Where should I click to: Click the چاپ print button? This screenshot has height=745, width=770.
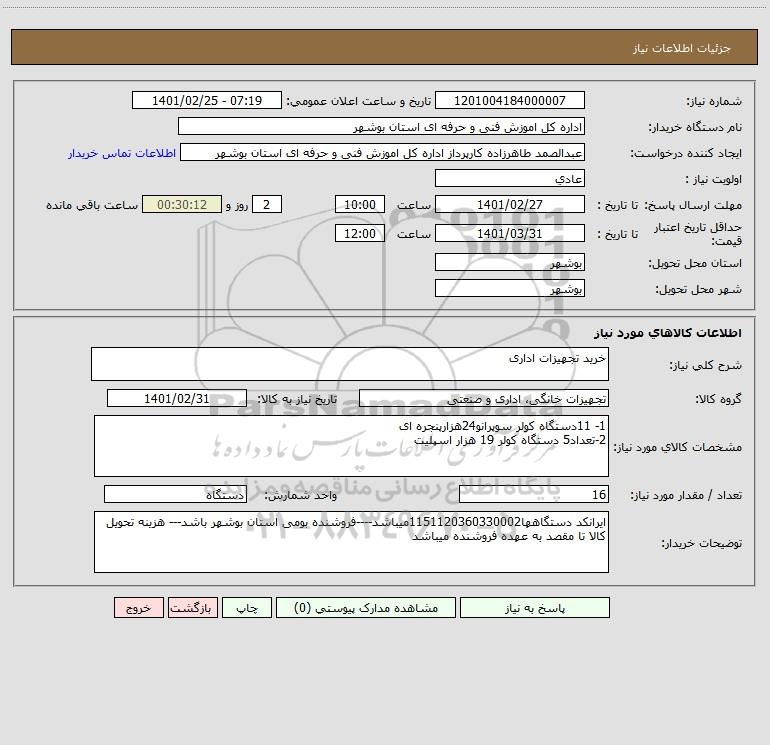tap(247, 607)
